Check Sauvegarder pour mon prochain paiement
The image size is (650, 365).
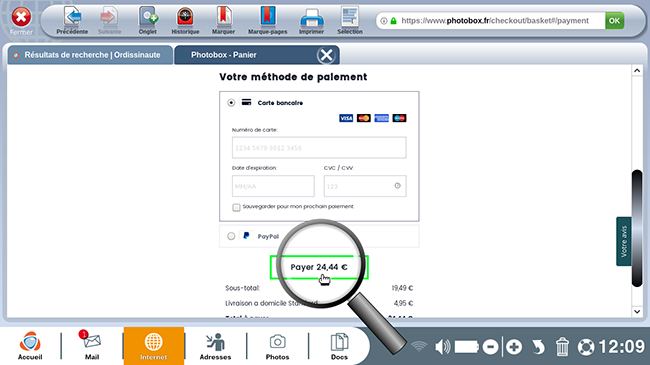click(236, 207)
